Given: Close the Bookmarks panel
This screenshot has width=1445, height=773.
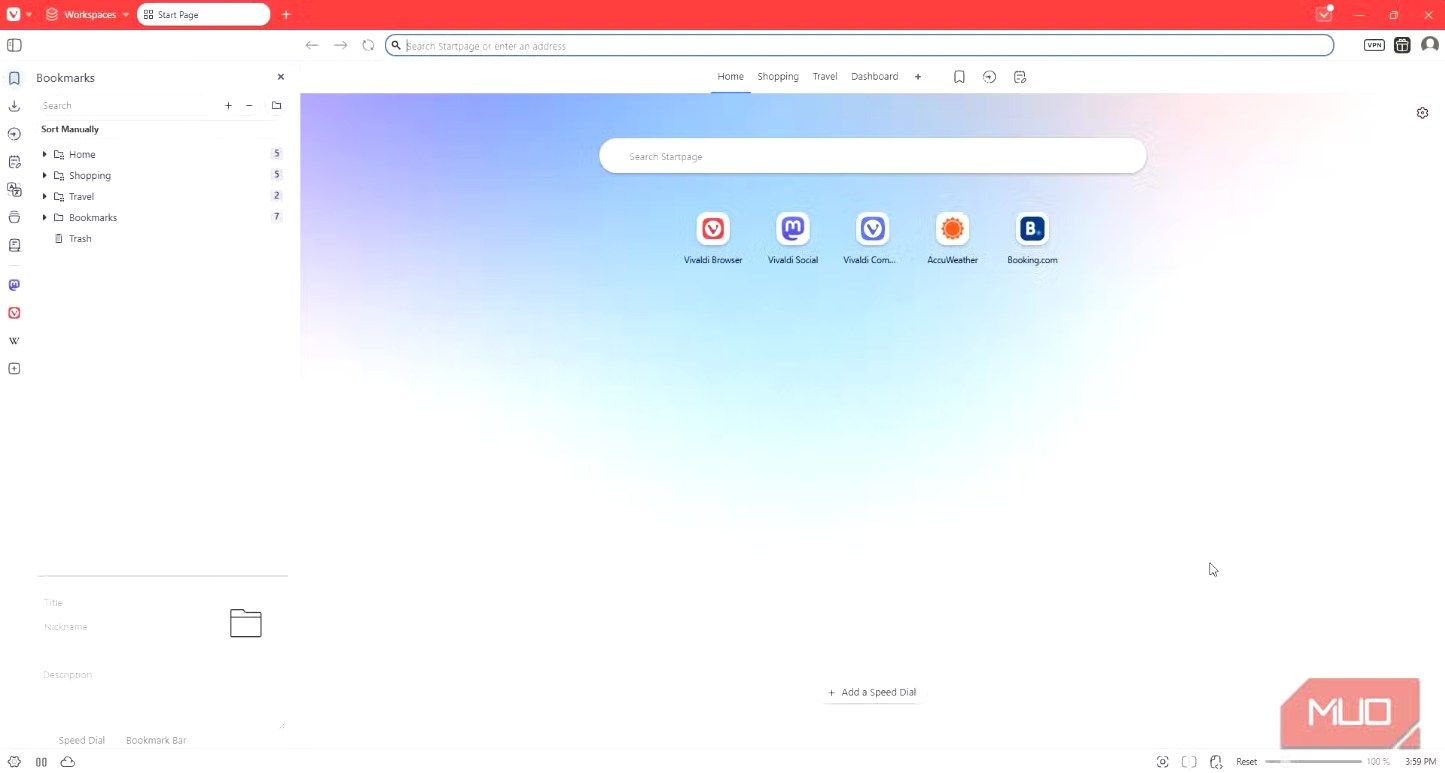Looking at the screenshot, I should click(281, 77).
